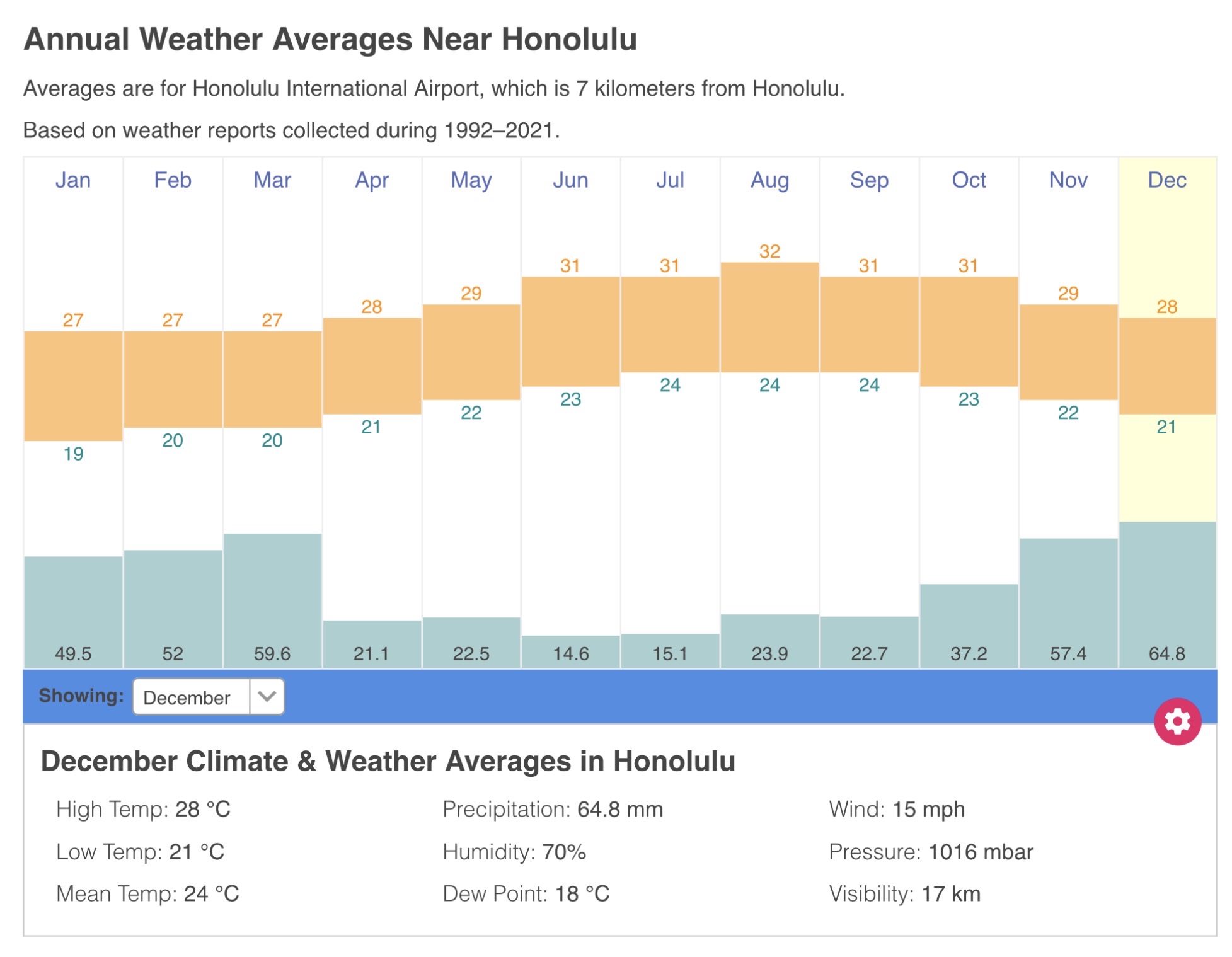Click the Nov month link

point(1068,180)
